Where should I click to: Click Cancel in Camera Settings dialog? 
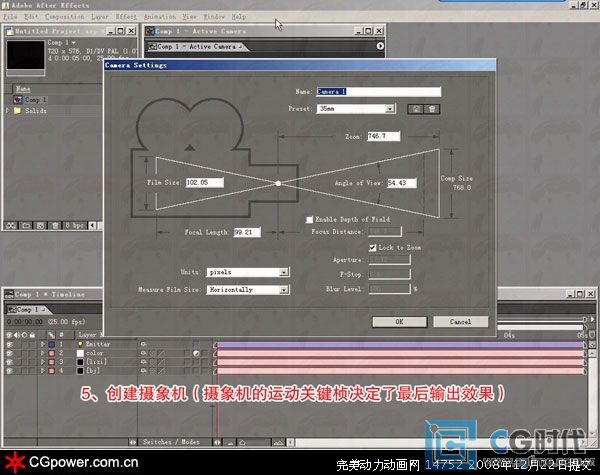[460, 322]
